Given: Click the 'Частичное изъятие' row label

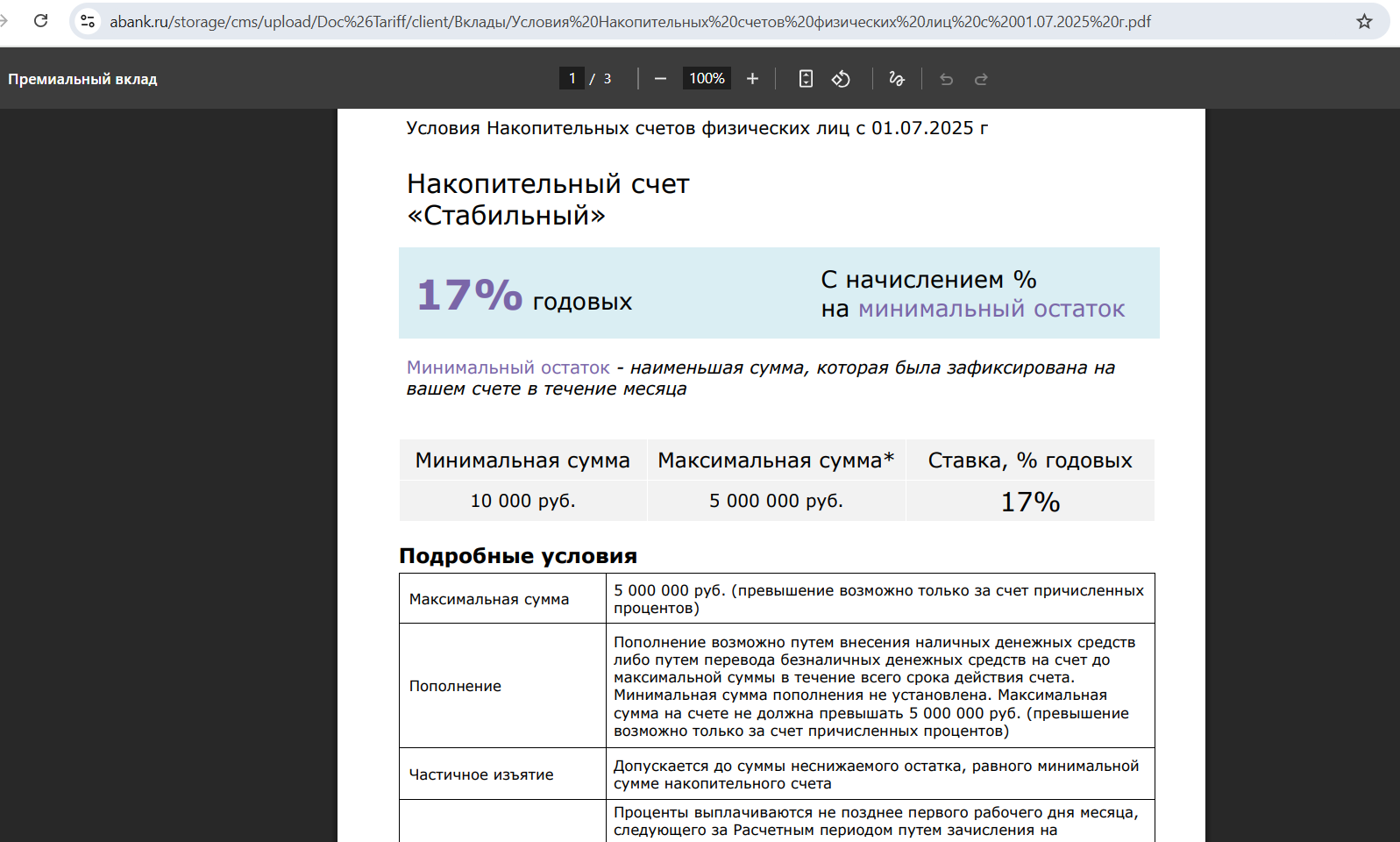Looking at the screenshot, I should (x=481, y=774).
